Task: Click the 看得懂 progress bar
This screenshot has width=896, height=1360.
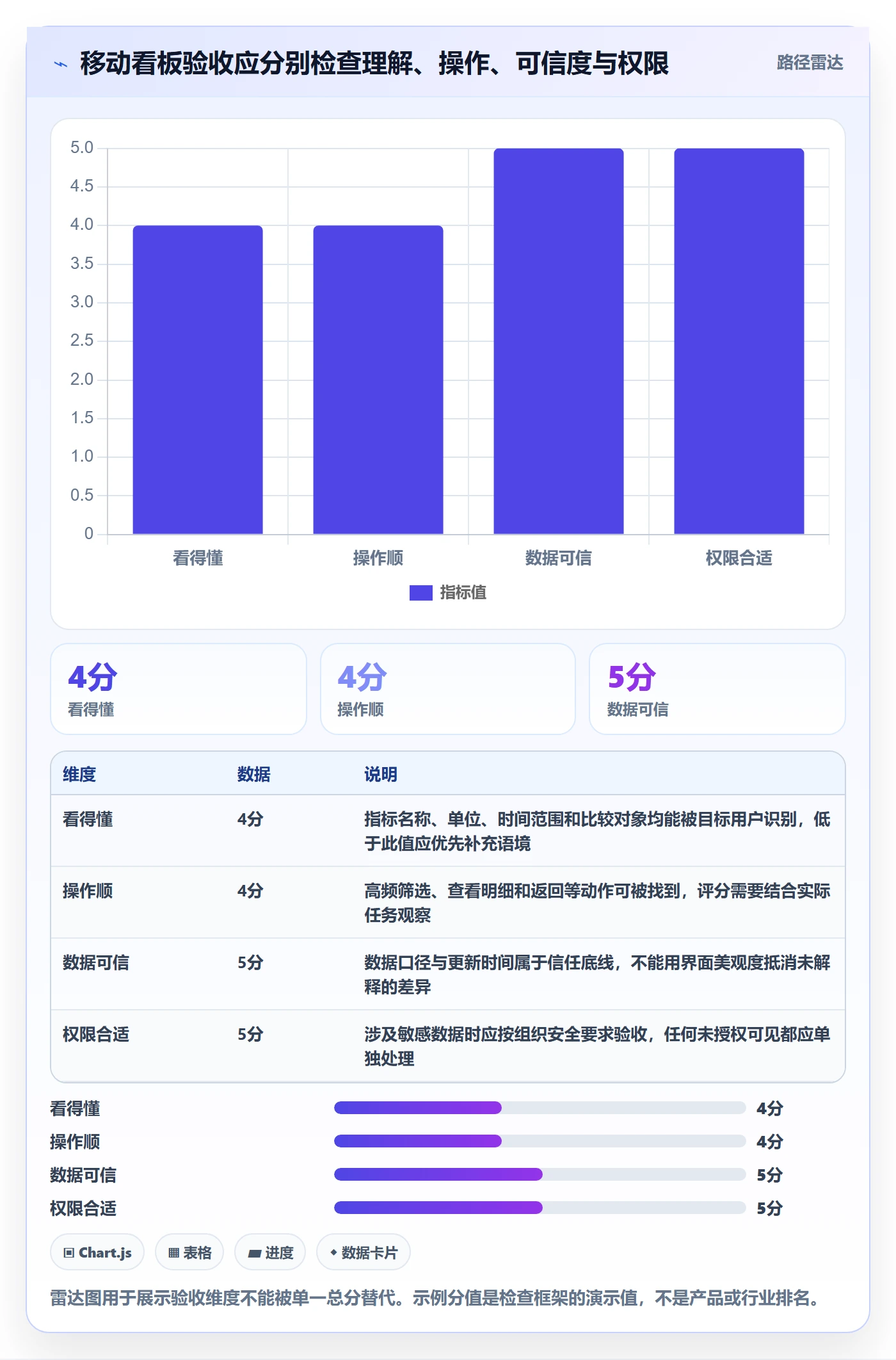Action: 540,1108
